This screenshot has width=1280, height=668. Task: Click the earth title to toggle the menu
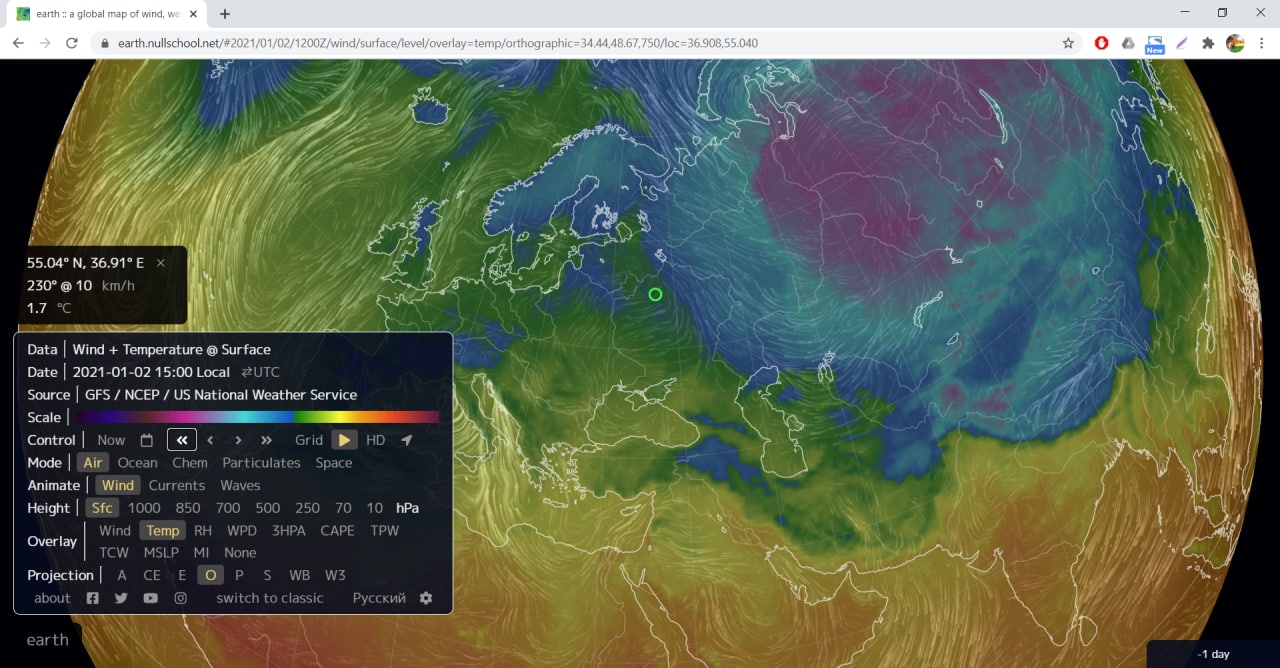click(47, 640)
